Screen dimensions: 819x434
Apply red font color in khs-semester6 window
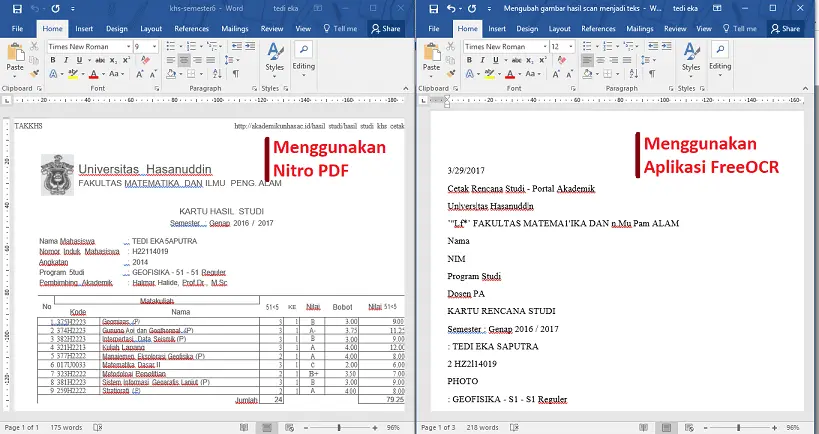tap(93, 74)
